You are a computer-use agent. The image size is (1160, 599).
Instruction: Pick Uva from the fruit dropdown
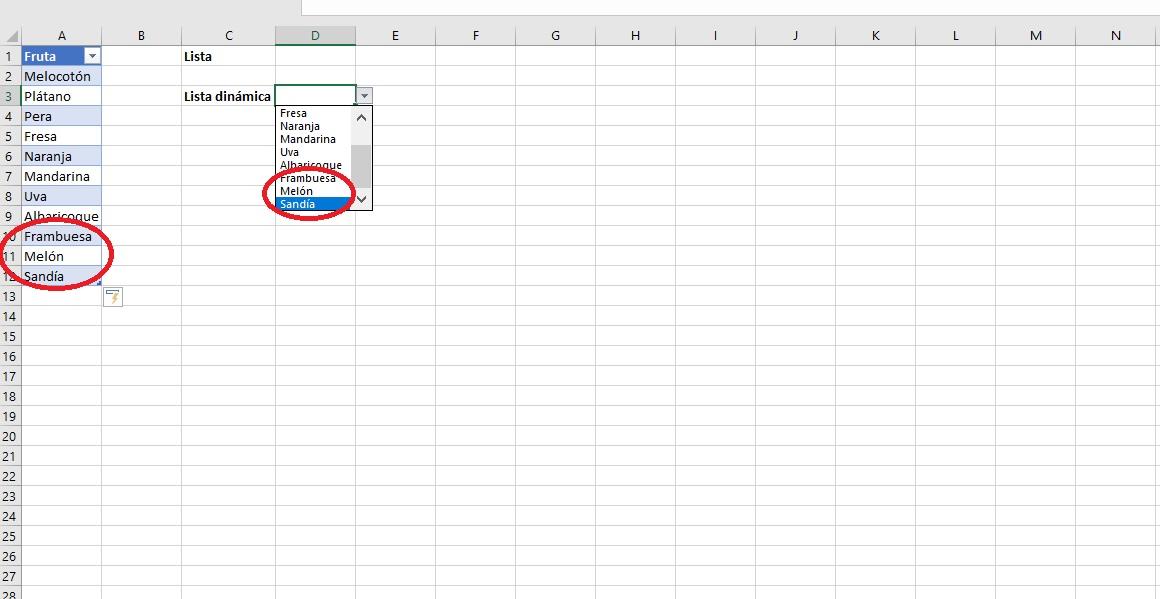288,152
